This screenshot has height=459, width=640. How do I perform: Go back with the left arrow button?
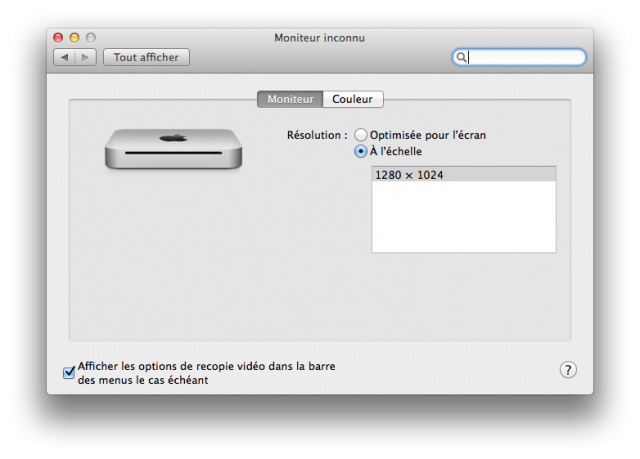tap(64, 57)
